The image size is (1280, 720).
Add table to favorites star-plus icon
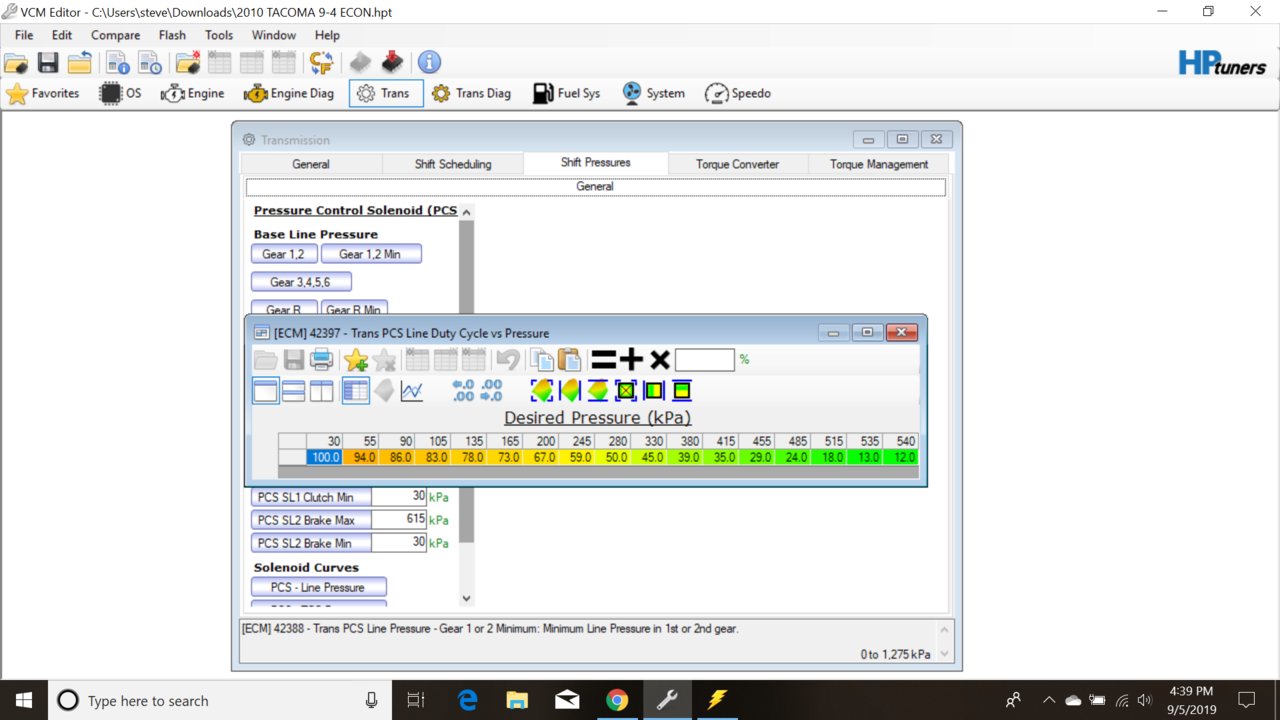coord(355,360)
